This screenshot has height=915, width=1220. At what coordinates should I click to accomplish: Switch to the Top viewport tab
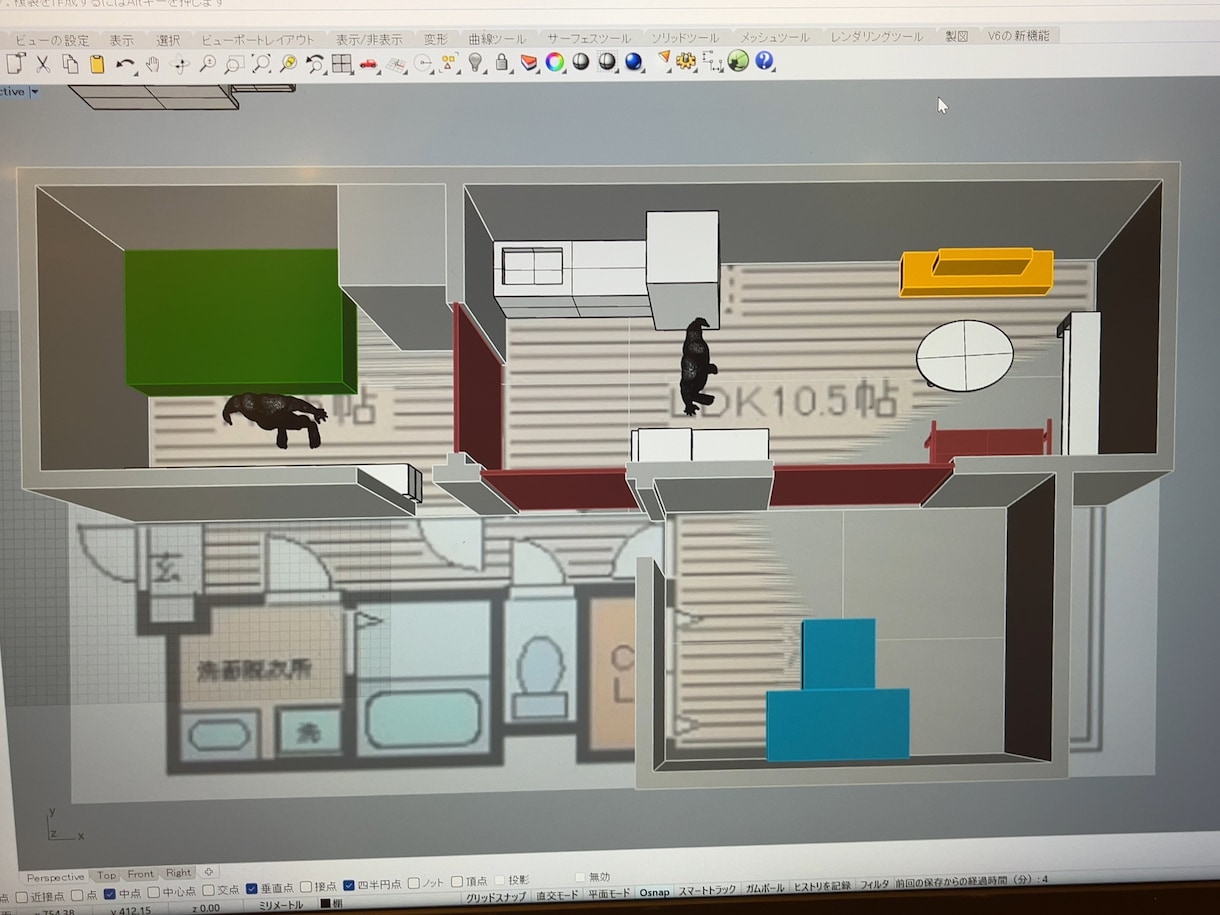point(106,875)
